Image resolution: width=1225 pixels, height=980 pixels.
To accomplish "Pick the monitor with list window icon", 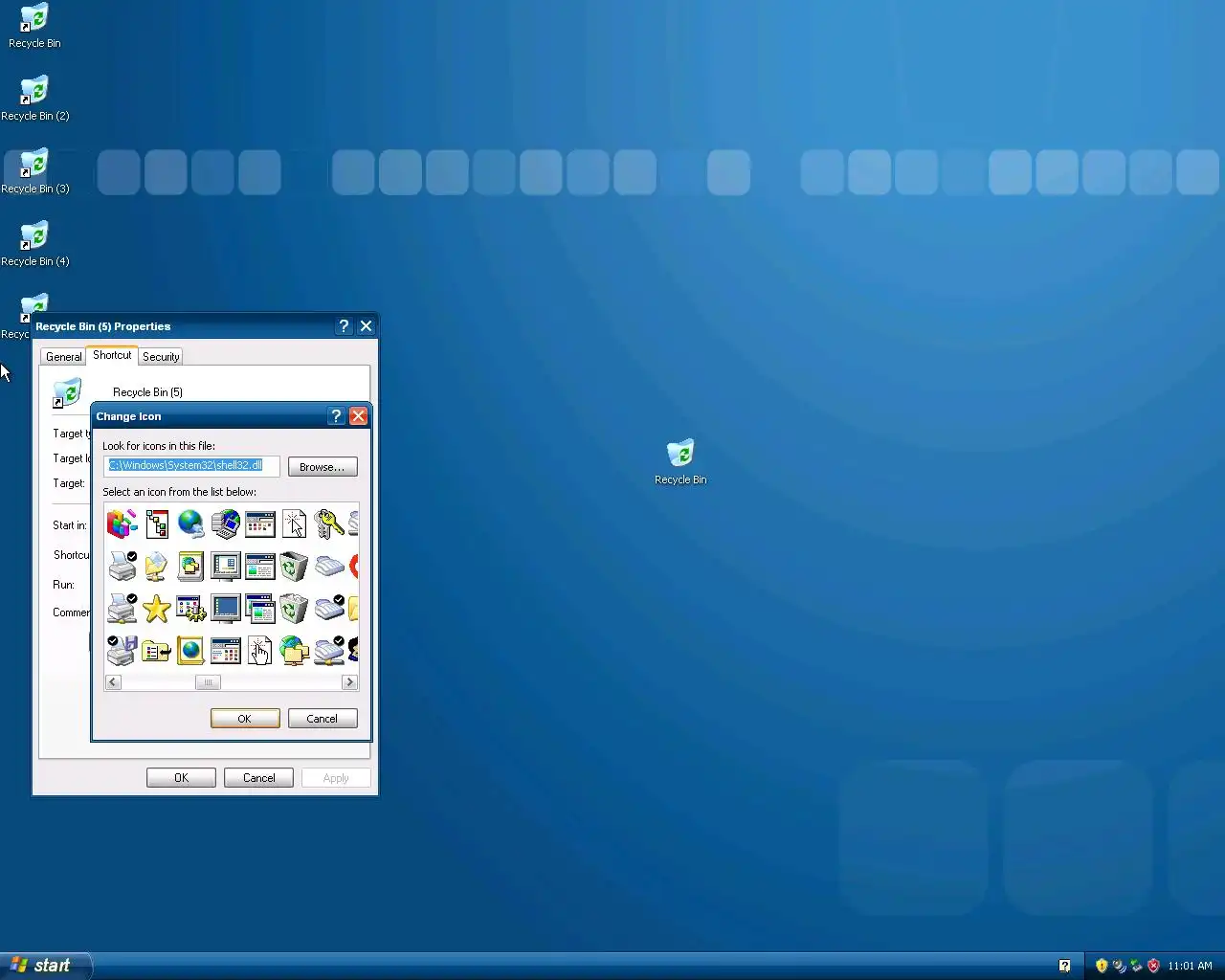I will coord(225,567).
